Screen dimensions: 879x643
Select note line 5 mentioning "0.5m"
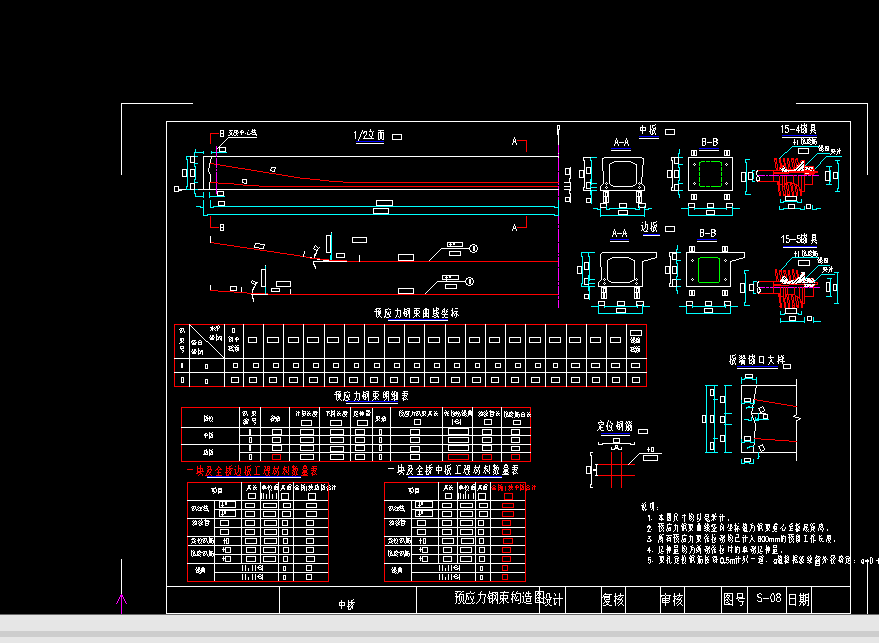(x=762, y=560)
